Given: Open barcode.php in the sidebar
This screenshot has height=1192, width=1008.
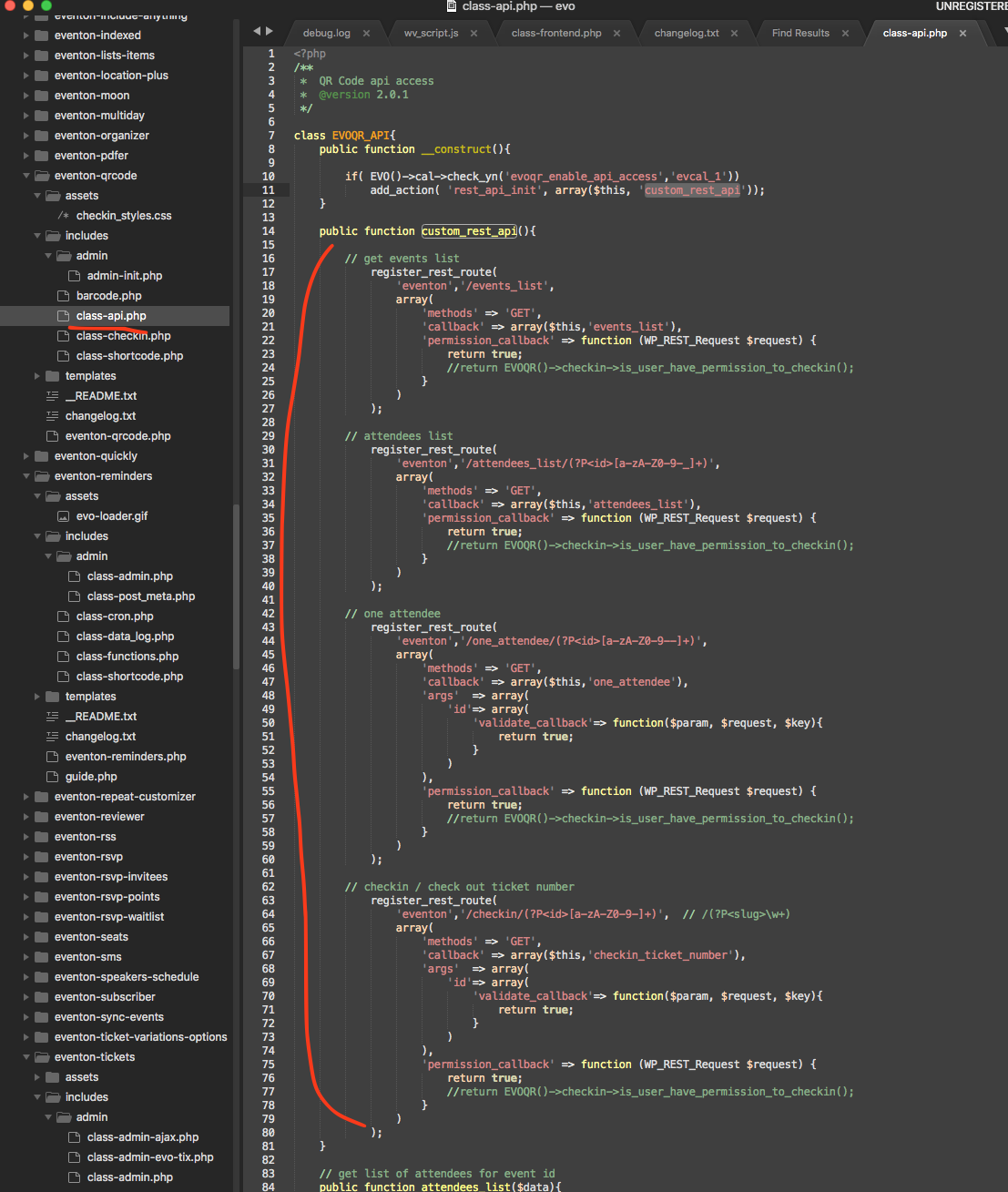Looking at the screenshot, I should click(108, 296).
